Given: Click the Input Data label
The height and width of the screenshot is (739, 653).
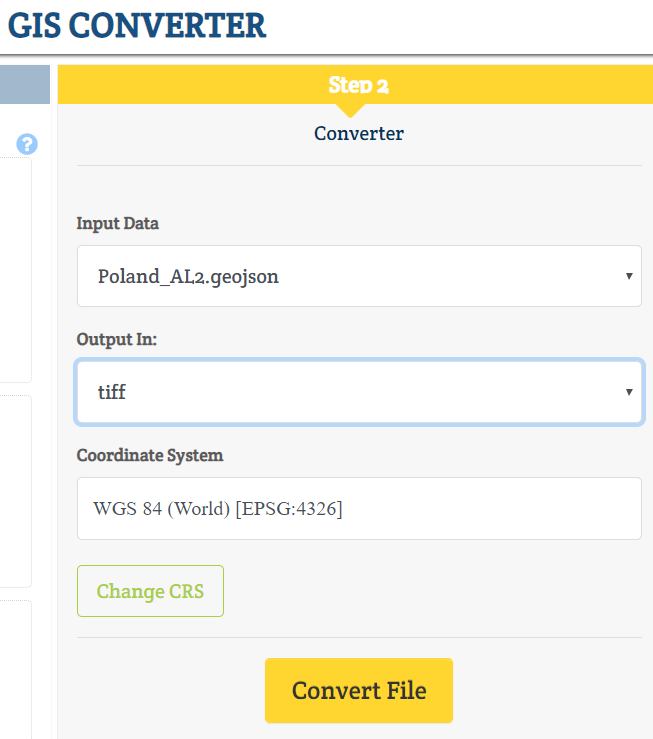Looking at the screenshot, I should tap(117, 223).
